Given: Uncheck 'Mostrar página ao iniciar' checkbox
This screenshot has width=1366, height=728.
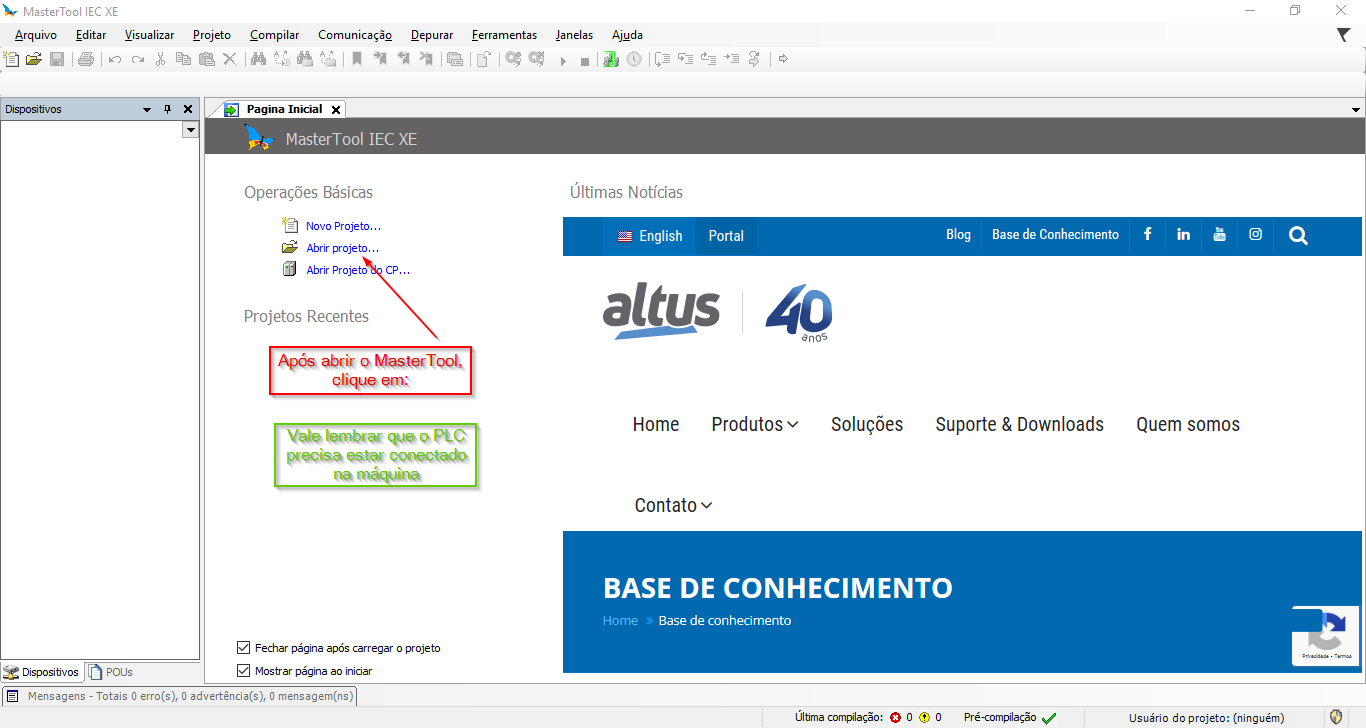Looking at the screenshot, I should click(244, 671).
